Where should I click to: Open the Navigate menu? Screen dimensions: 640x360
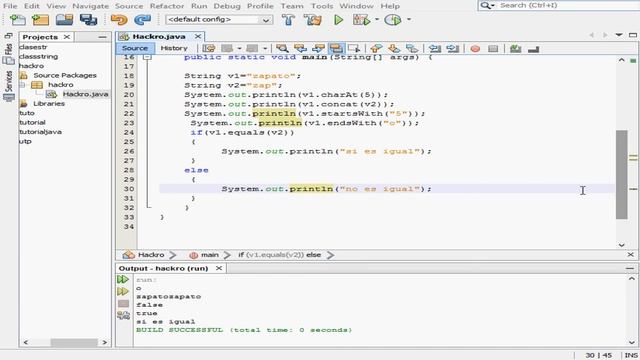(91, 6)
